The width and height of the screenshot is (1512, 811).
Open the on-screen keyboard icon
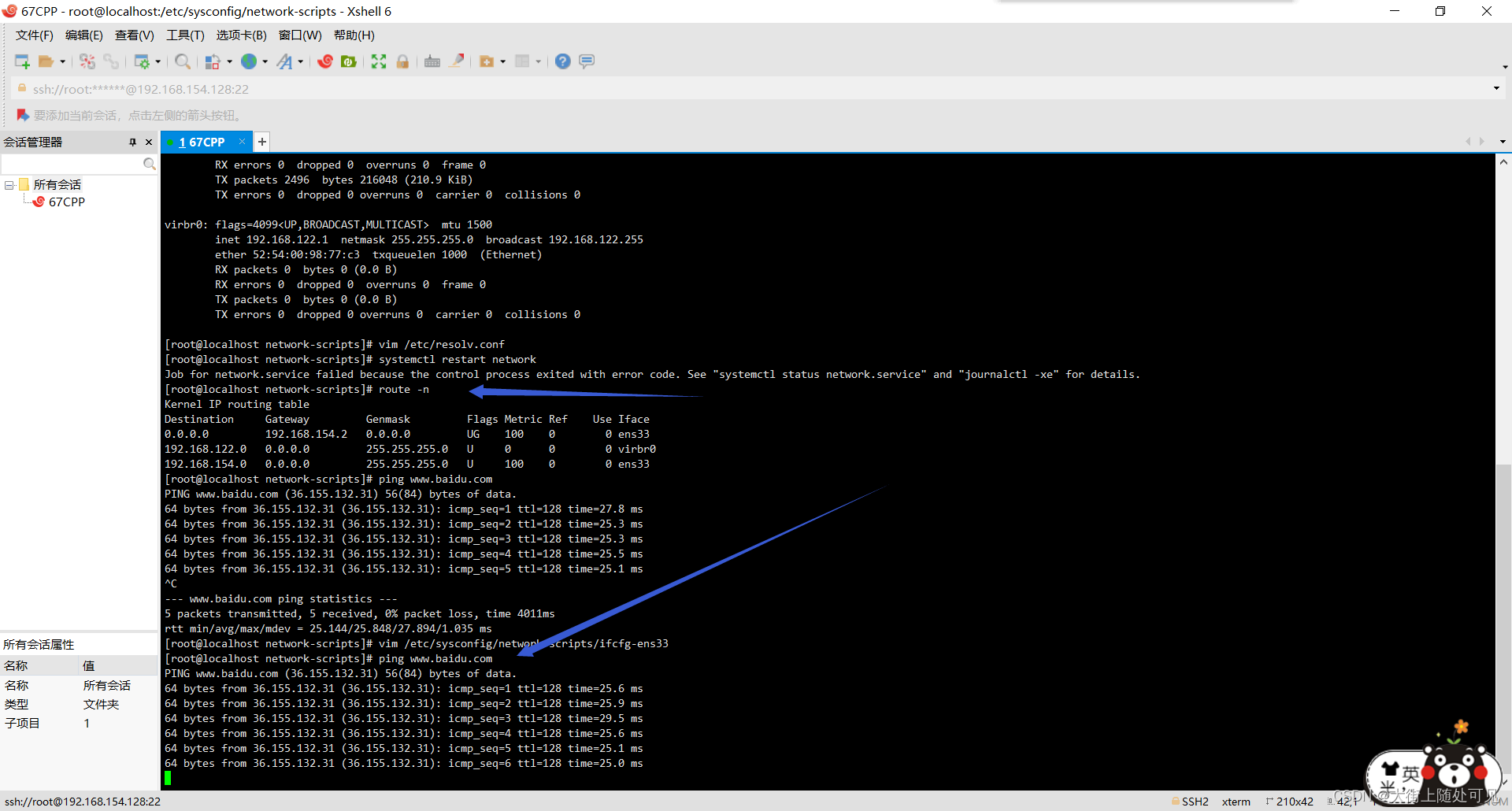tap(432, 61)
